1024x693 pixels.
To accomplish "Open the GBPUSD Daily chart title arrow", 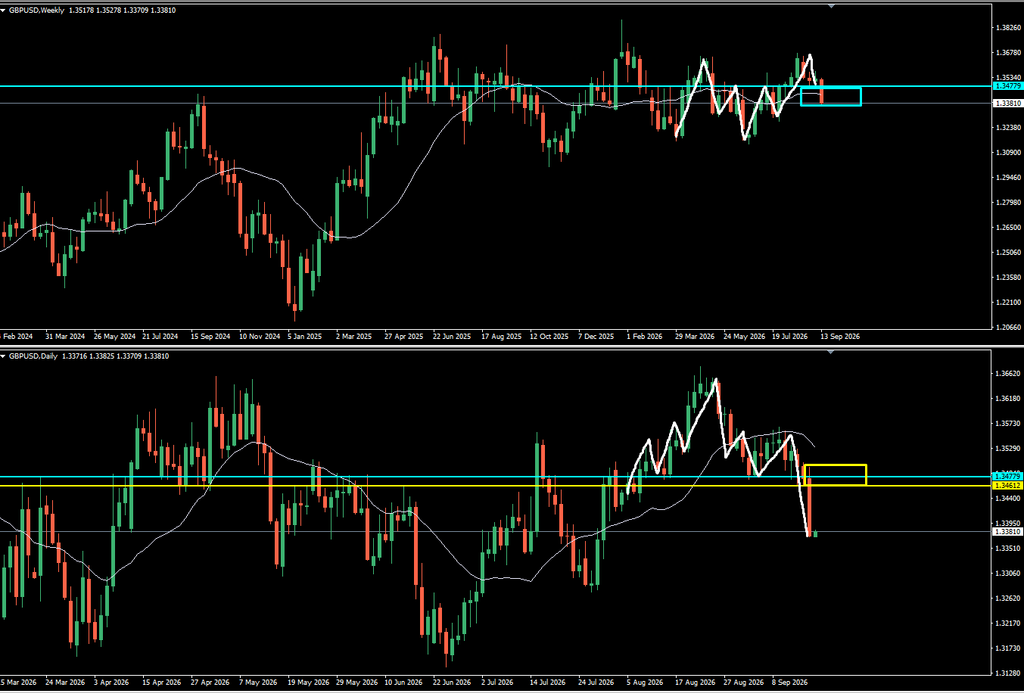I will click(x=3, y=356).
